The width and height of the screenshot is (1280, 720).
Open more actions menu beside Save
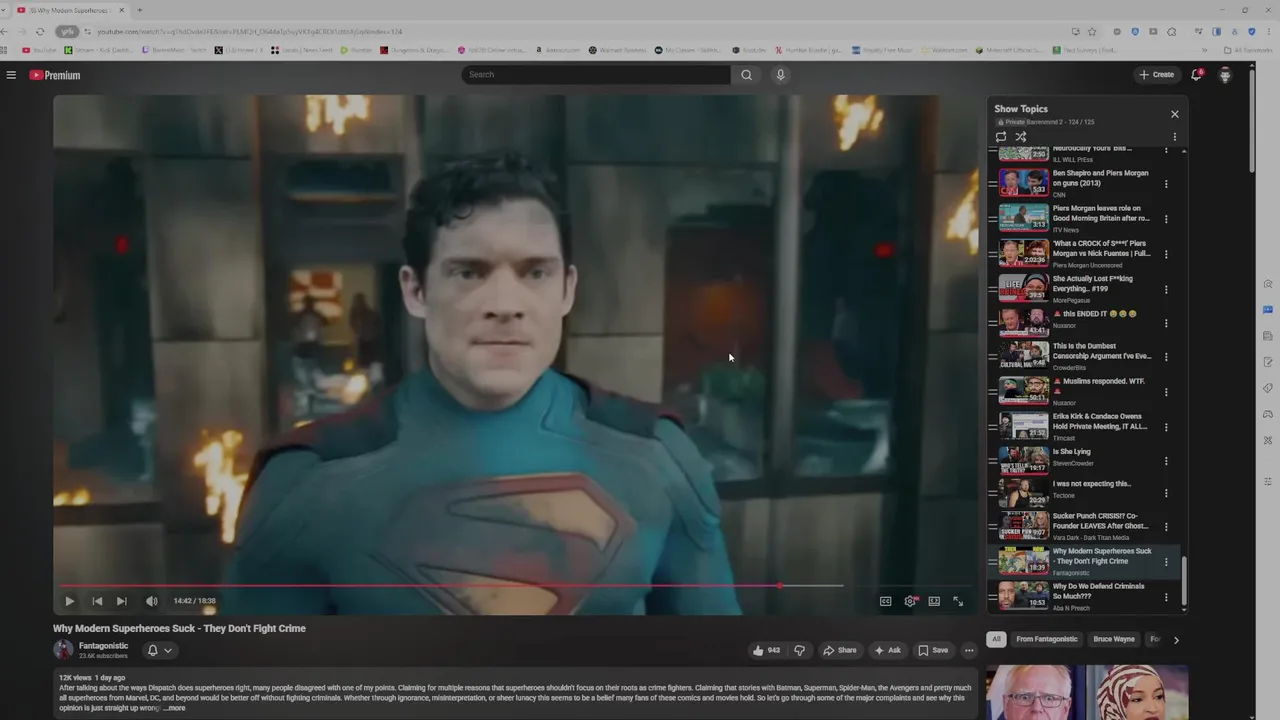tap(969, 650)
